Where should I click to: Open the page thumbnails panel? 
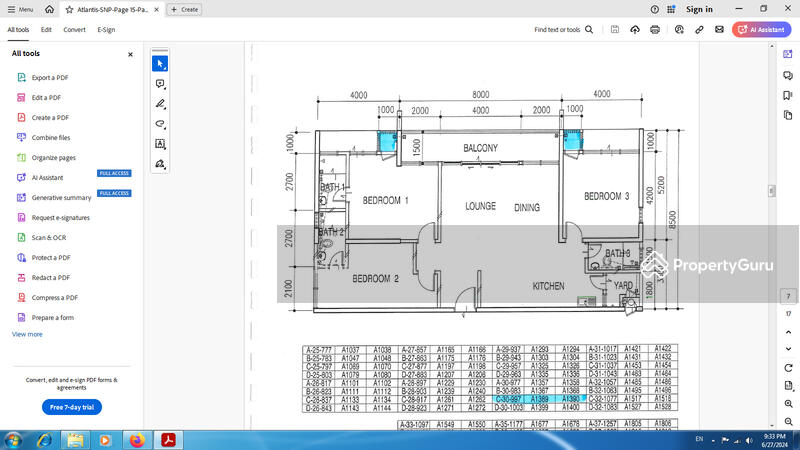click(x=788, y=115)
